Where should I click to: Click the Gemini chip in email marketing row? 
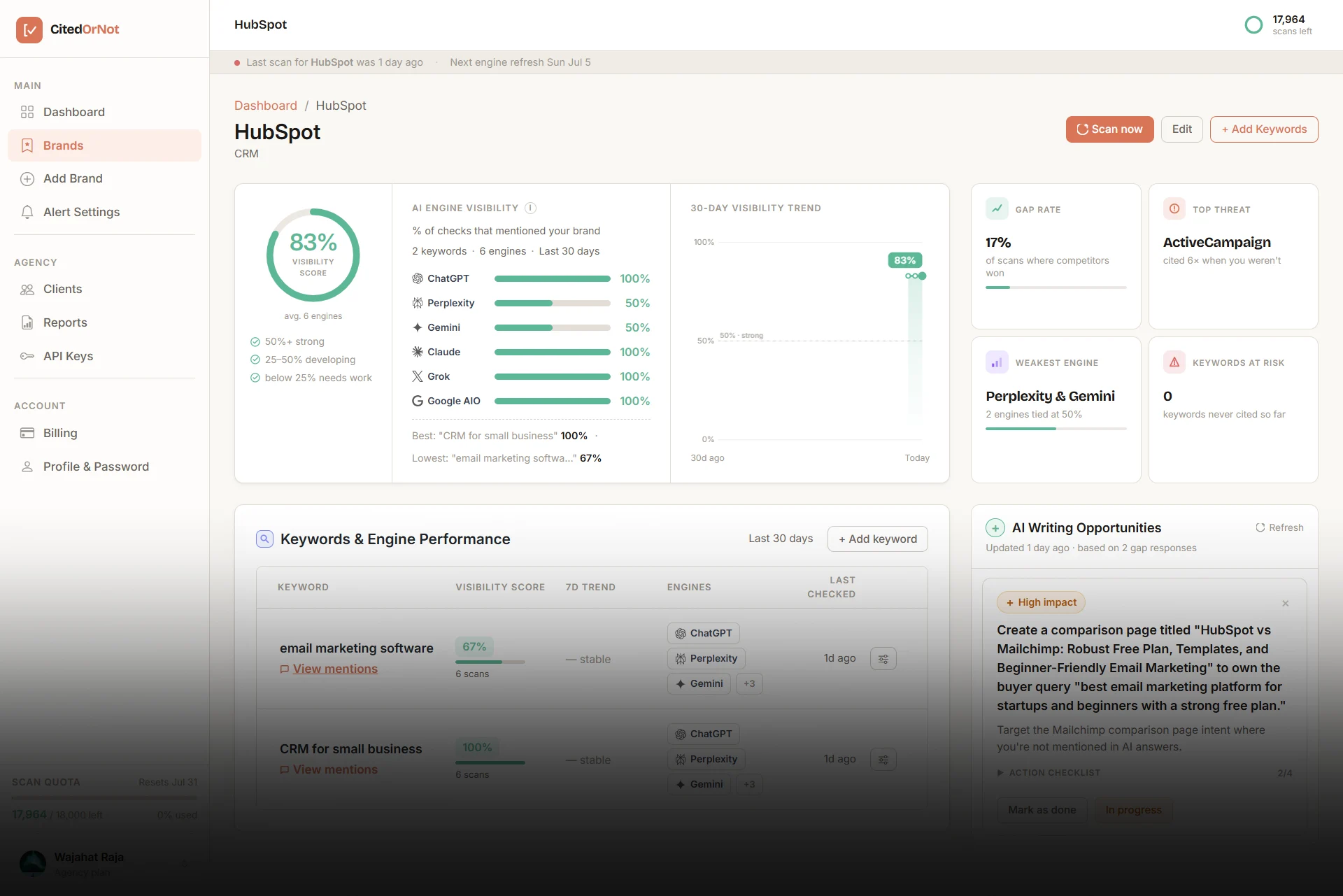699,683
